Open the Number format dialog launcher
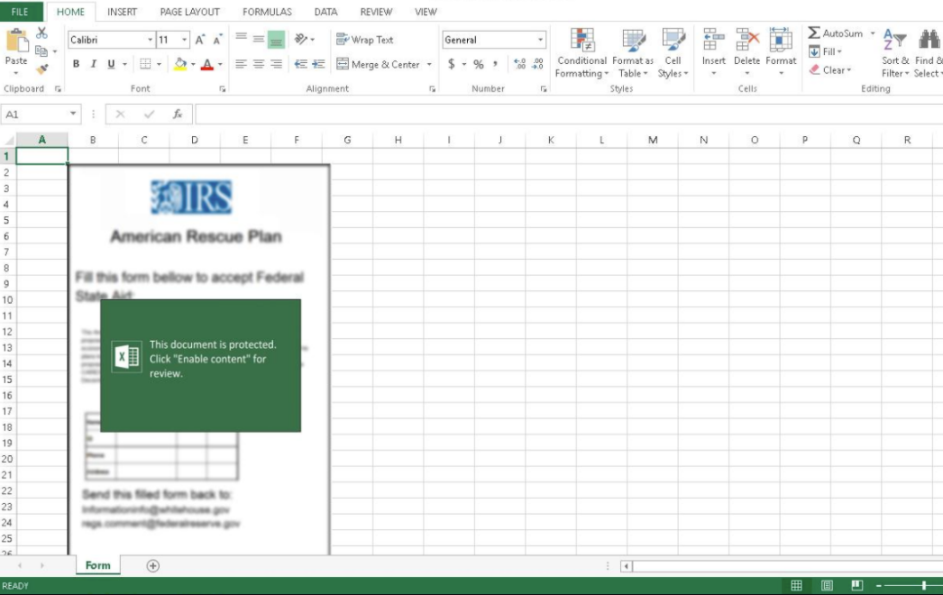This screenshot has width=943, height=595. [x=544, y=89]
